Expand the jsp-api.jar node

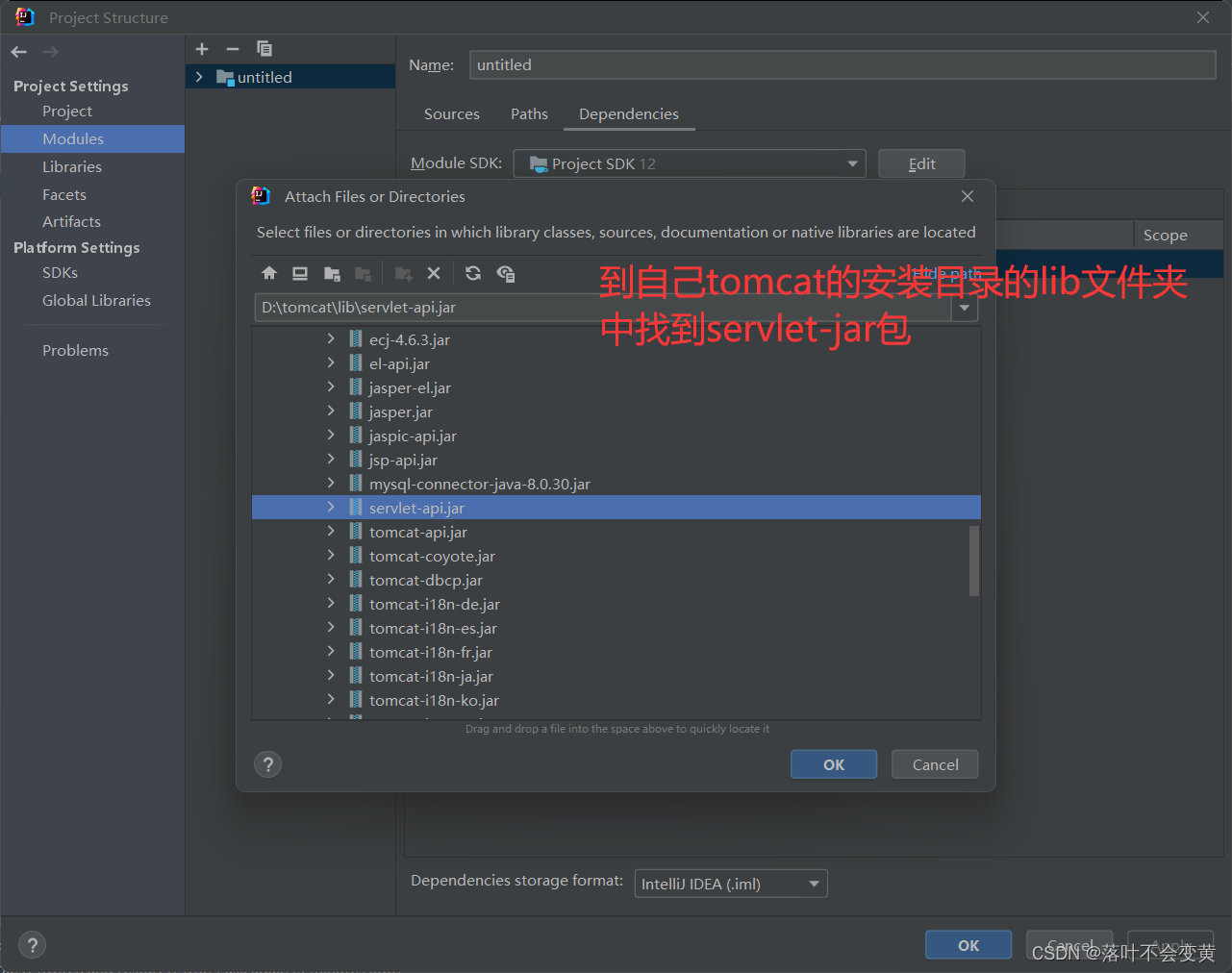tap(331, 459)
